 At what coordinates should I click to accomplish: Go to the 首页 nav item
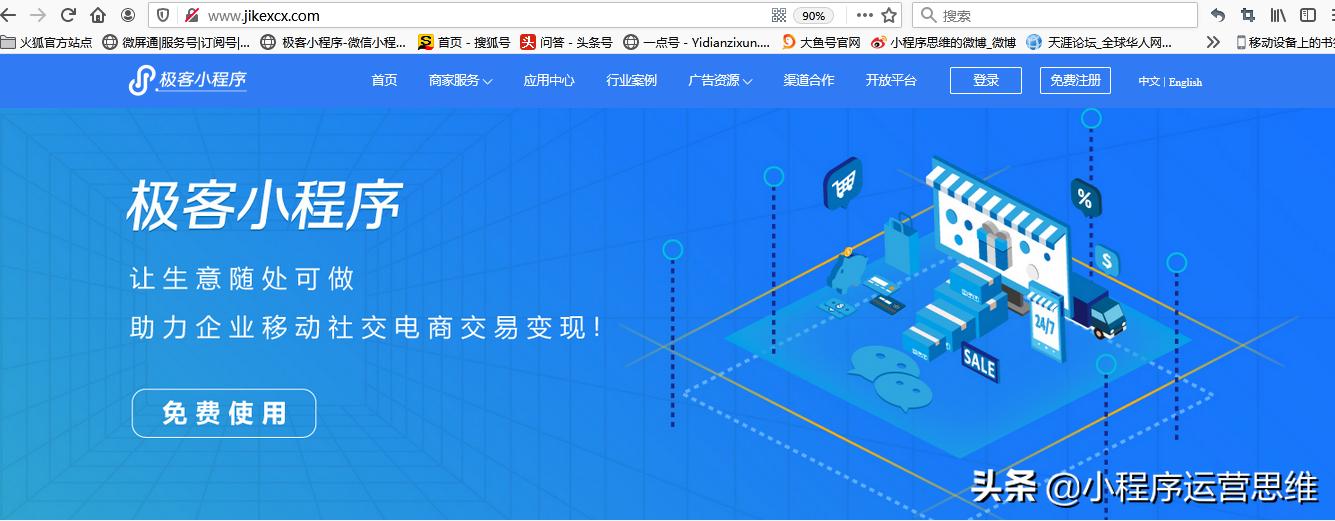coord(384,80)
